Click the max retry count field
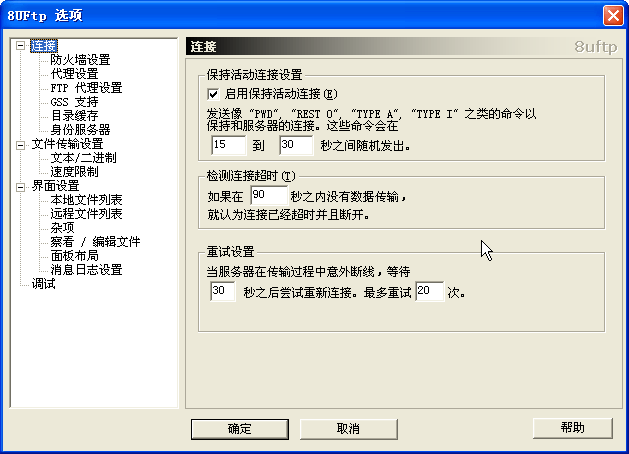This screenshot has height=454, width=629. [430, 292]
